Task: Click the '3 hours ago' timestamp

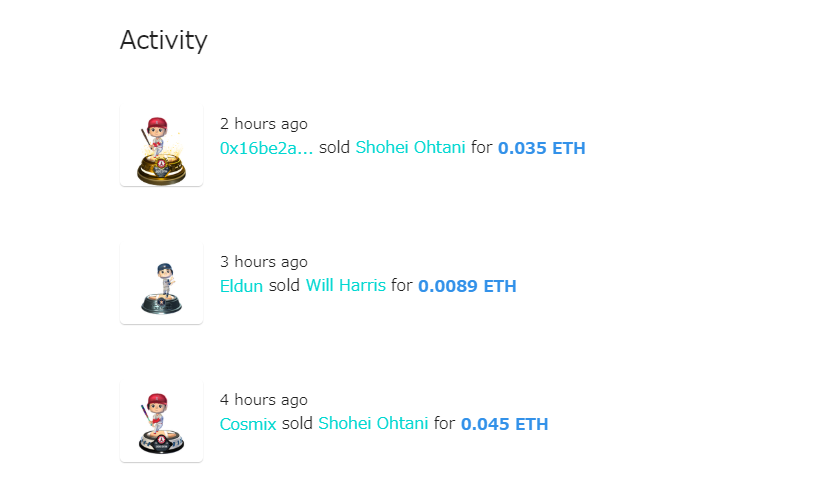Action: point(263,262)
